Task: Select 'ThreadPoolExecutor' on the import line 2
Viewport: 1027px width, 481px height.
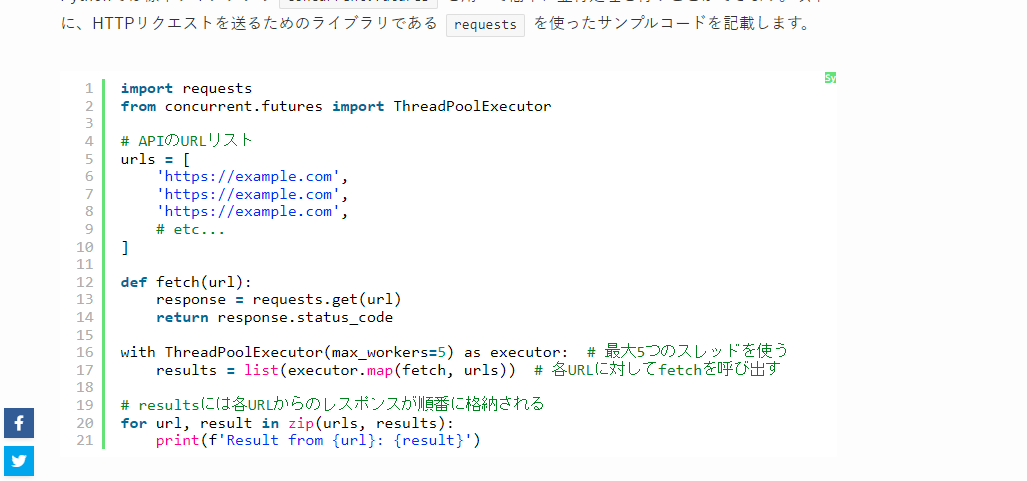Action: (472, 106)
